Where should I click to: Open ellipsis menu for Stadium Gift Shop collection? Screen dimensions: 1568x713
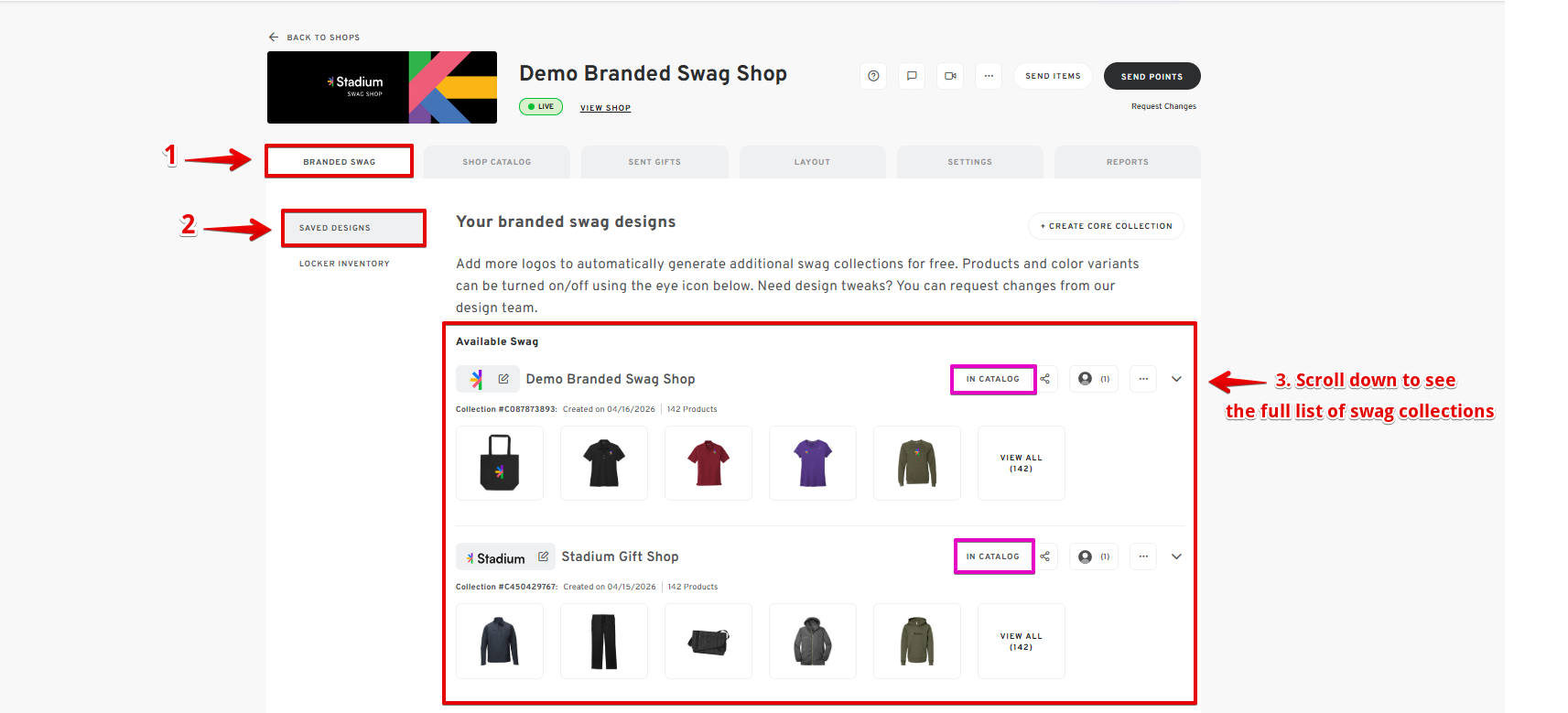[x=1143, y=556]
